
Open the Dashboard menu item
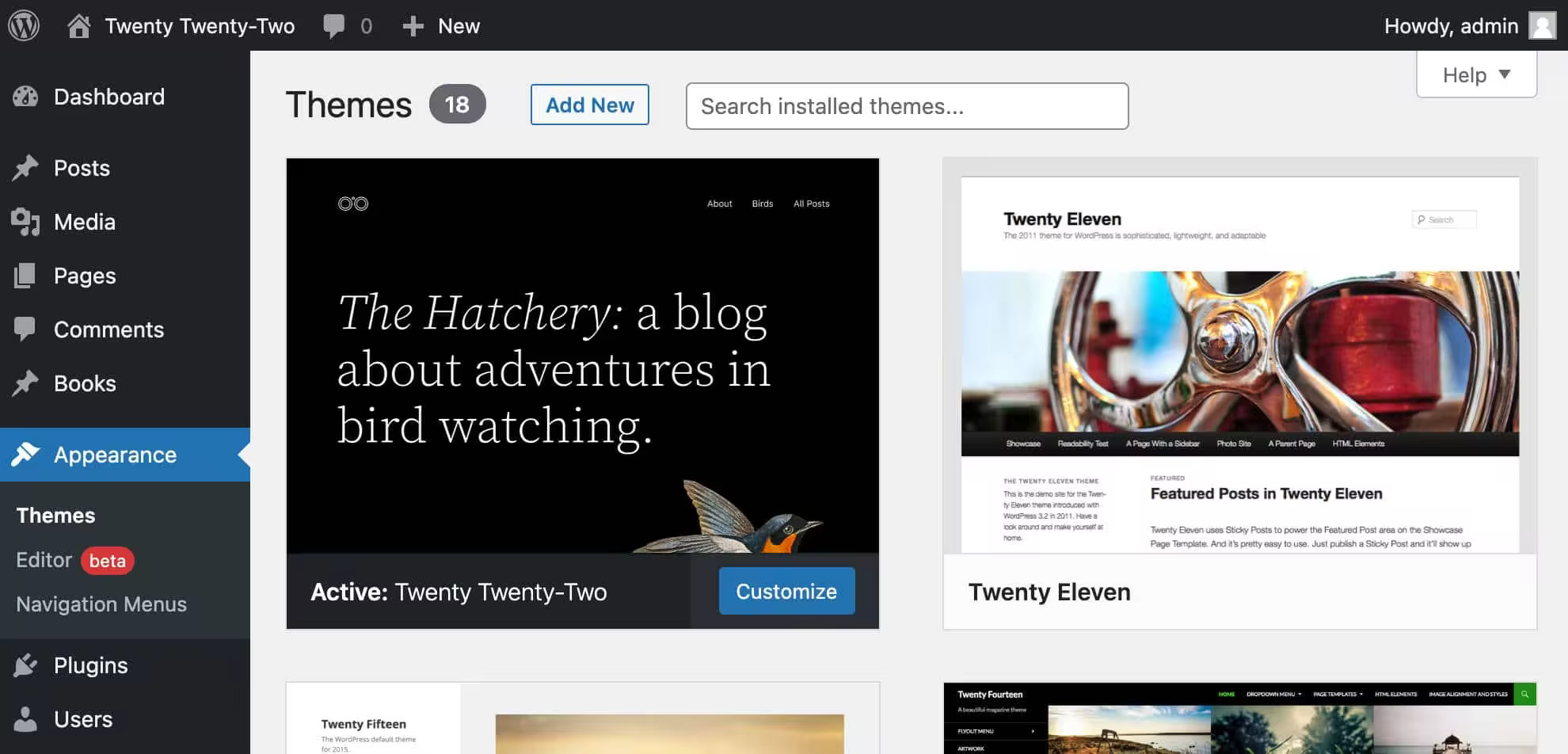pyautogui.click(x=125, y=97)
